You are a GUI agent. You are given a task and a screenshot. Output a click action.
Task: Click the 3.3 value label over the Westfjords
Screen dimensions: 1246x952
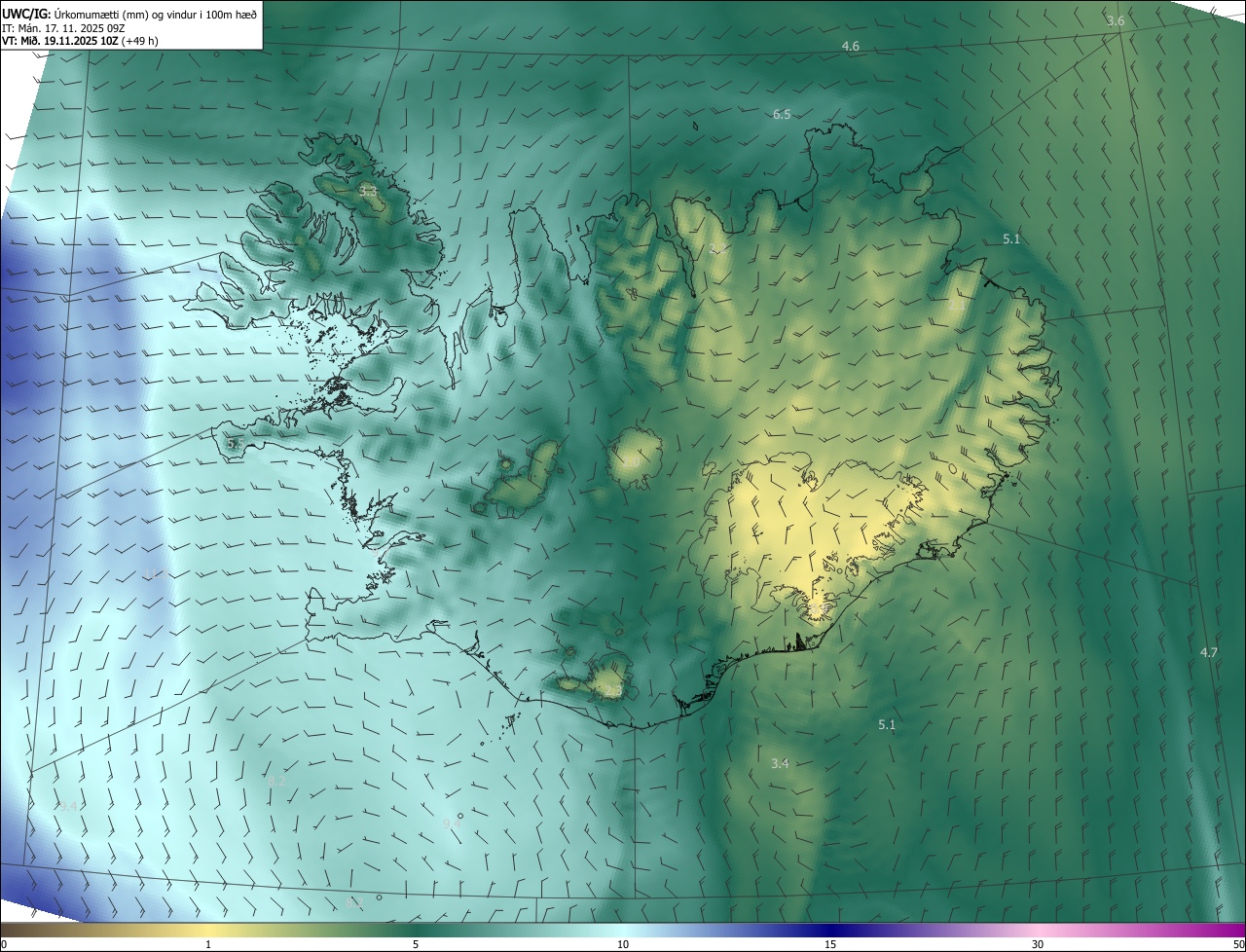367,192
